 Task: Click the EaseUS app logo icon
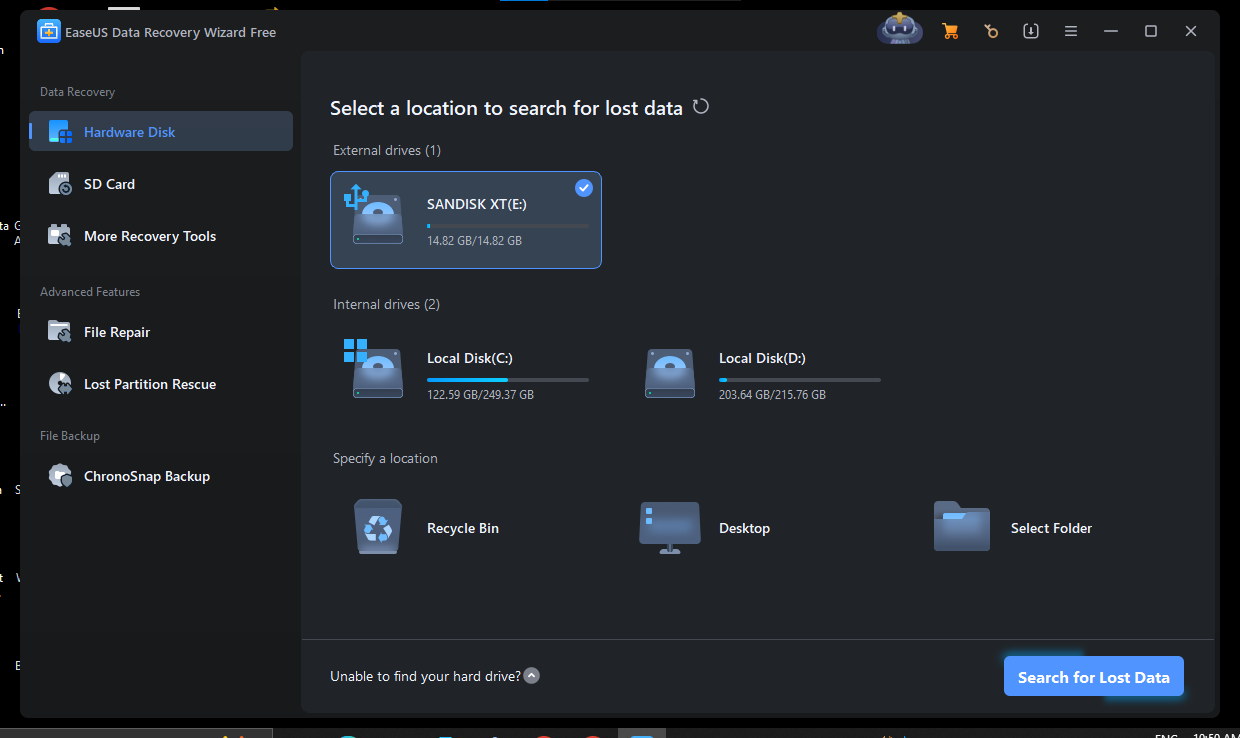[48, 32]
